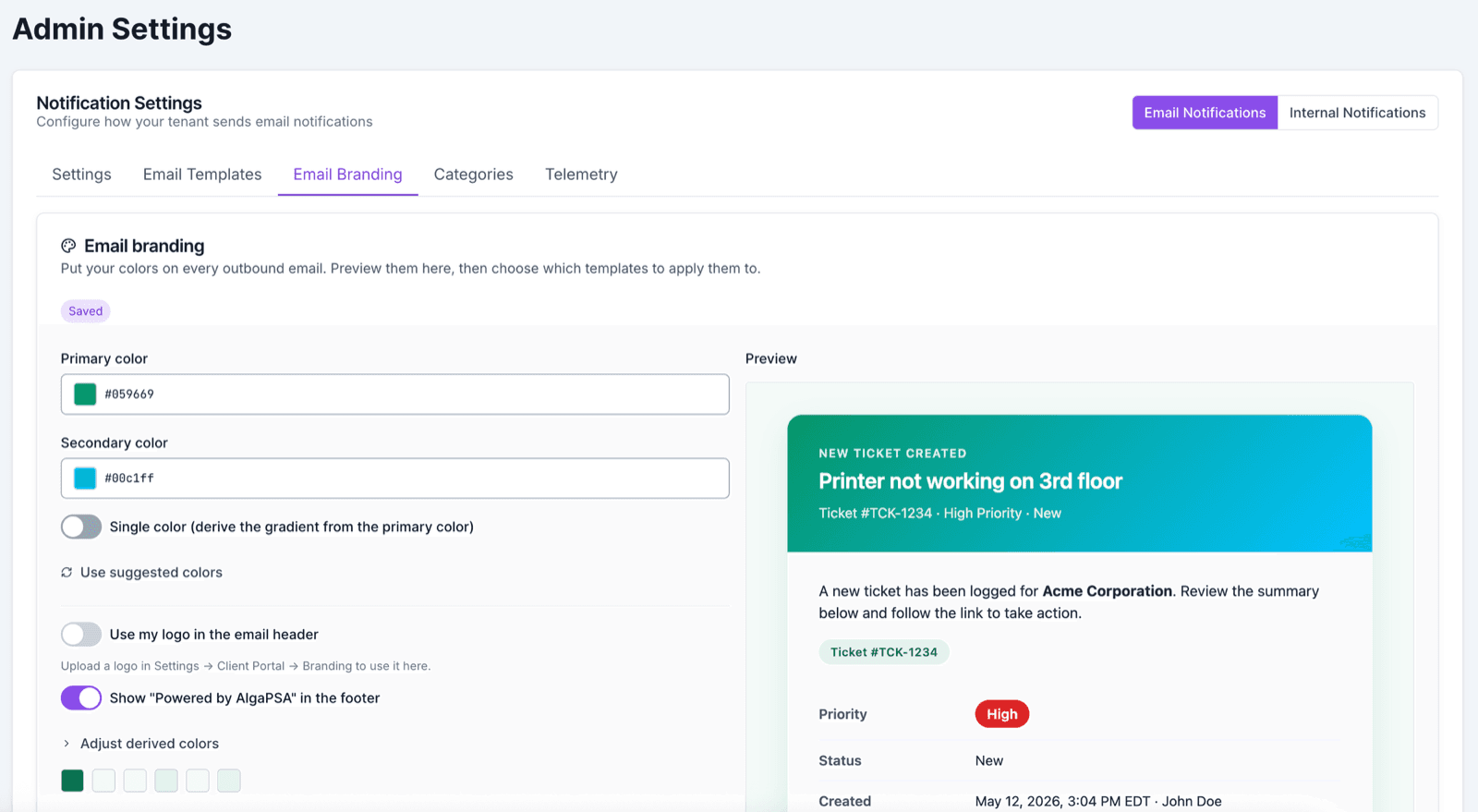Viewport: 1478px width, 812px height.
Task: Select the Email Branding tab
Action: click(348, 175)
